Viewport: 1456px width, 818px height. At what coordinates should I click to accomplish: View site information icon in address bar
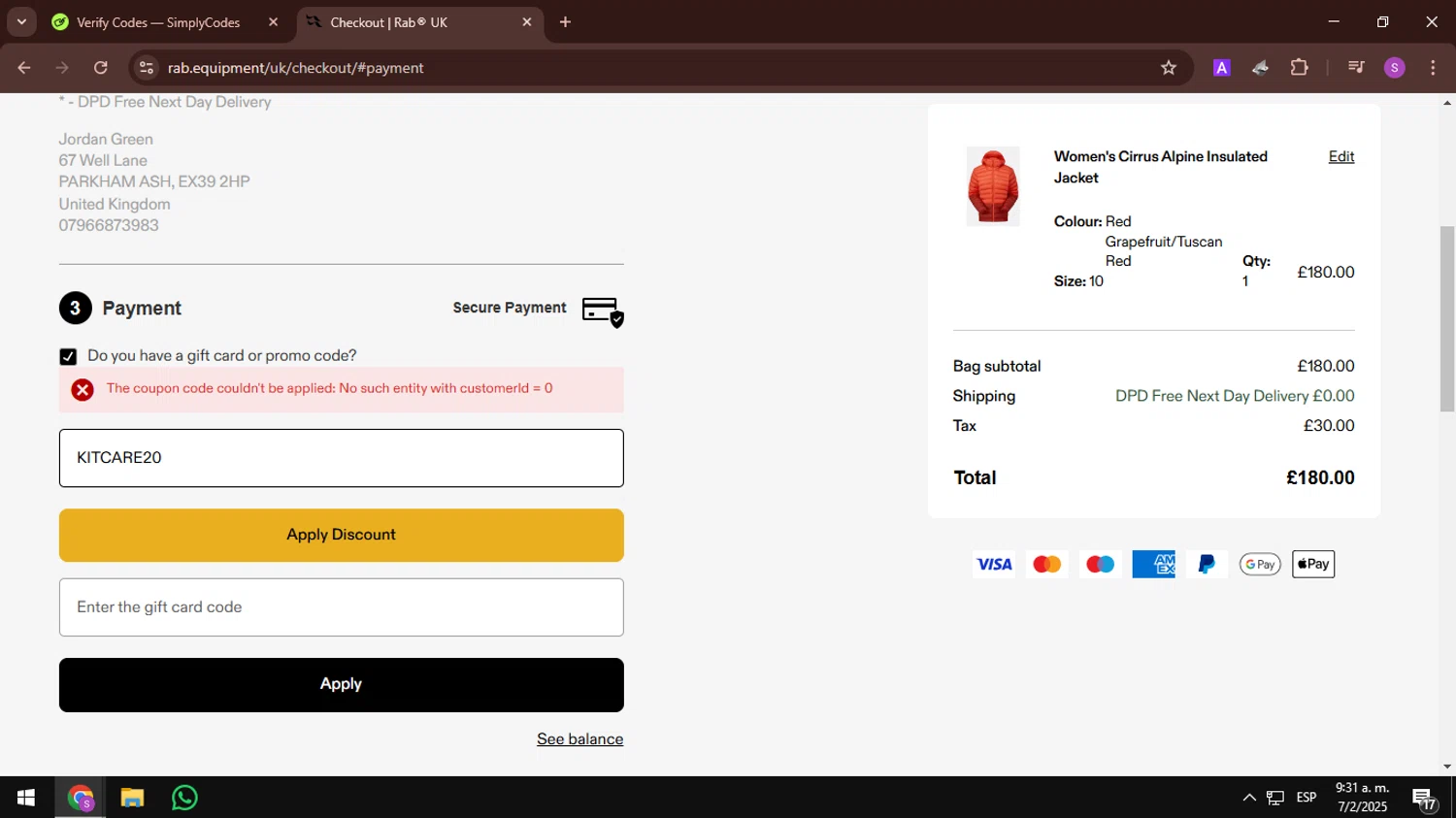147,68
